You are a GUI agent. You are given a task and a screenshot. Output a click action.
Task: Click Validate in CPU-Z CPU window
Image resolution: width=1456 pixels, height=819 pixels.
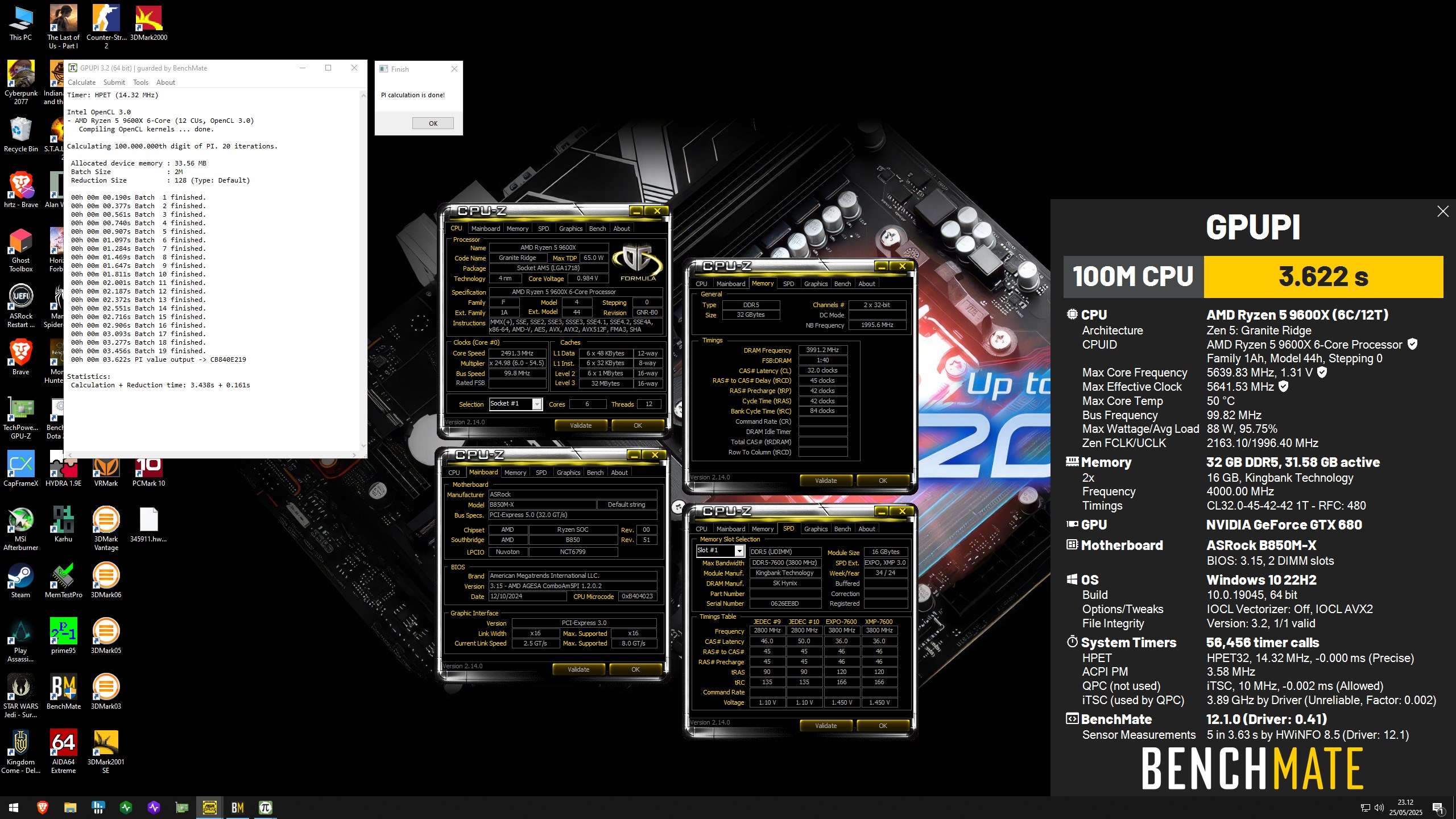pyautogui.click(x=581, y=425)
